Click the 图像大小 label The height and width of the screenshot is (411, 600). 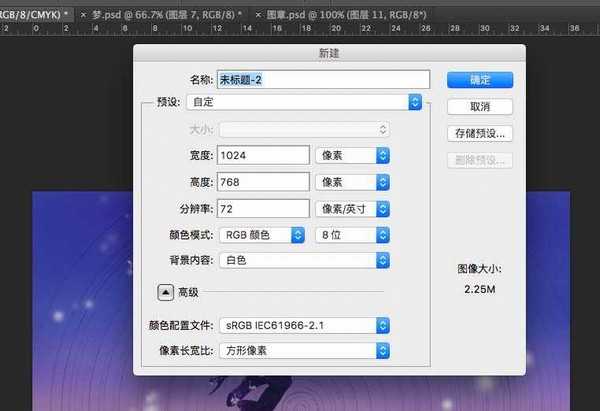click(x=479, y=269)
